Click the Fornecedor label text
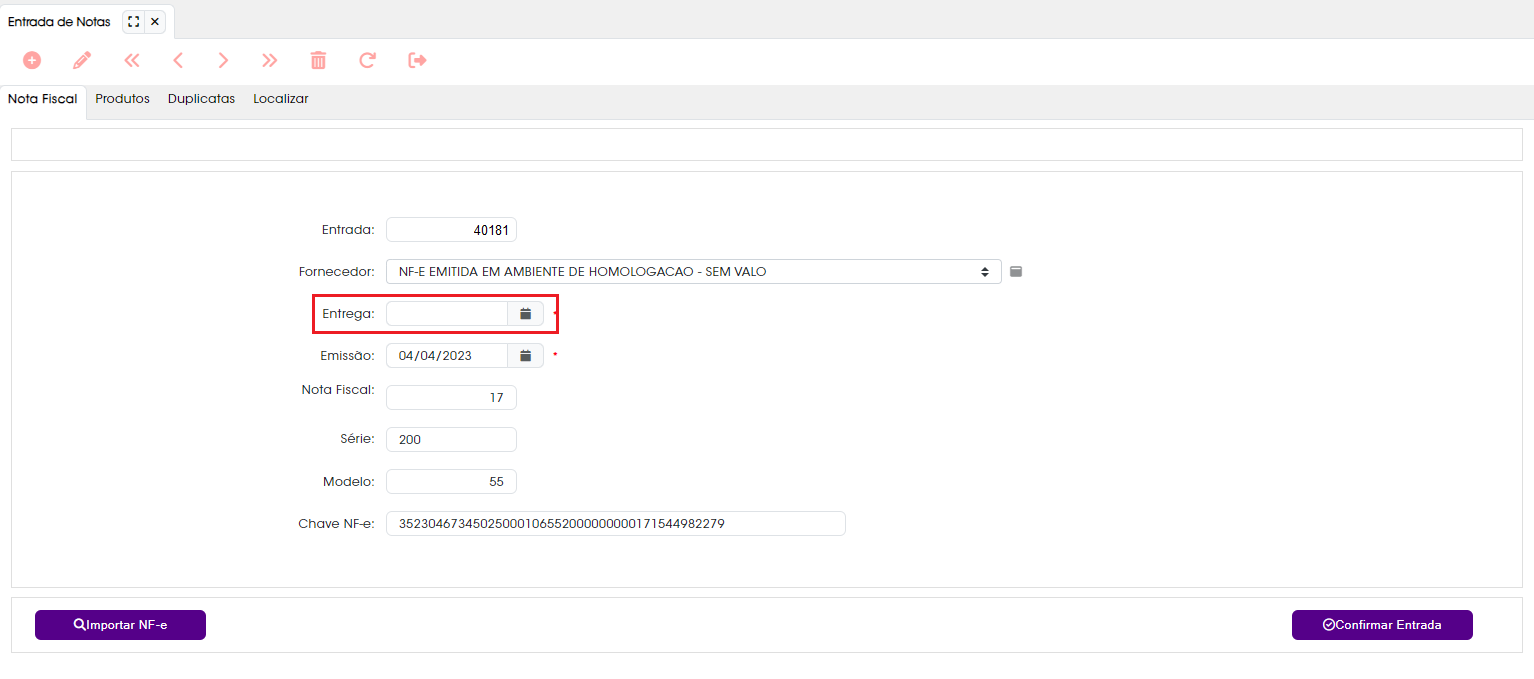This screenshot has height=679, width=1534. tap(336, 272)
